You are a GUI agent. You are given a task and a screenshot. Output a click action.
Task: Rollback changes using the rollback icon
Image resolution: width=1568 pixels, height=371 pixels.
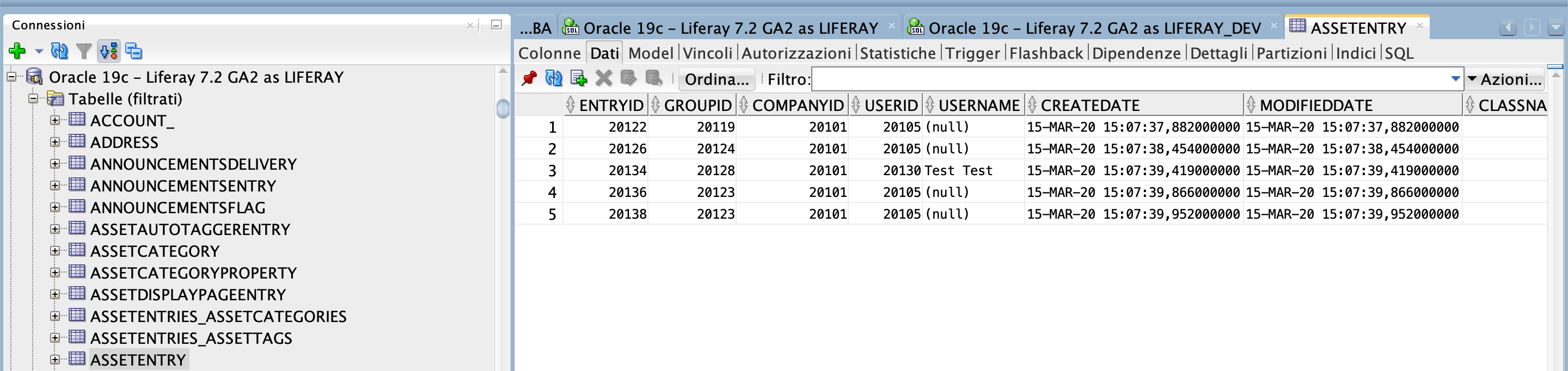(654, 78)
